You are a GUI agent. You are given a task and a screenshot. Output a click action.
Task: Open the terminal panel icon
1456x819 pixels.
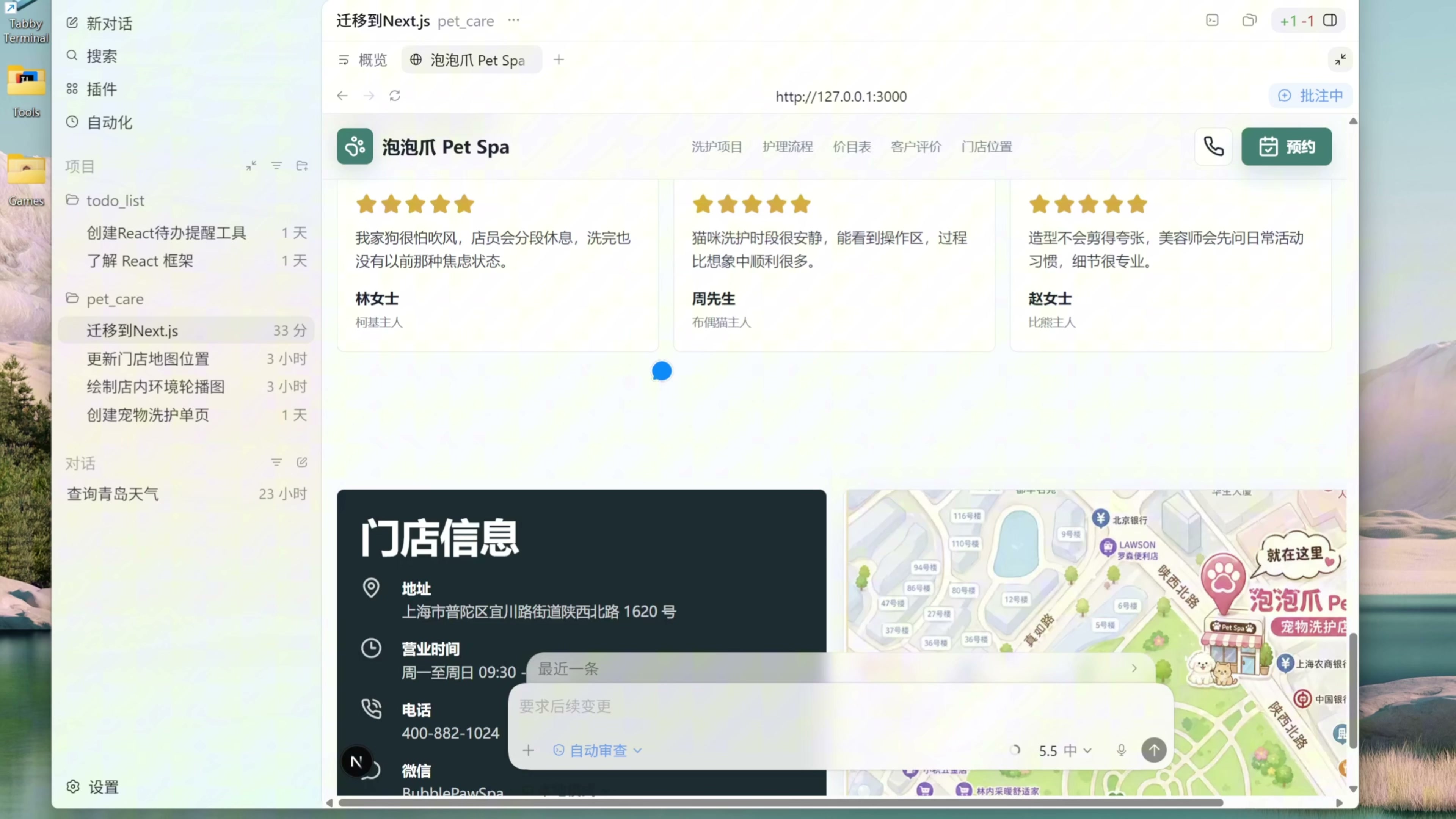point(1212,21)
